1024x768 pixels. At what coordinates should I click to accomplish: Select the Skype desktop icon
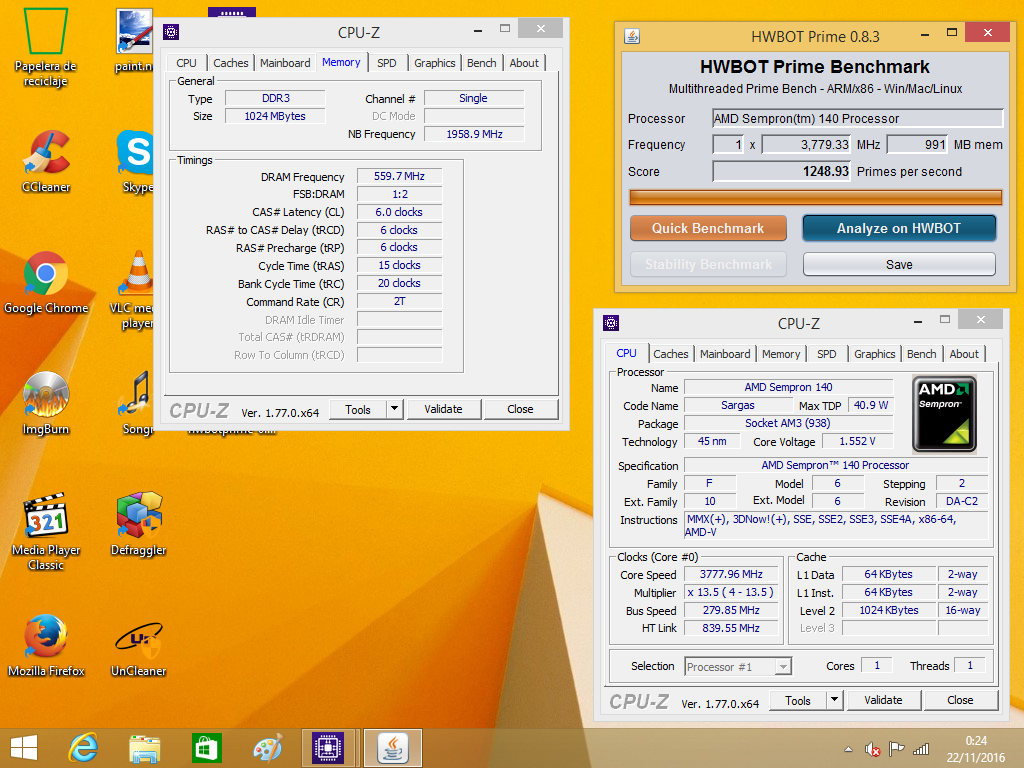pos(136,161)
